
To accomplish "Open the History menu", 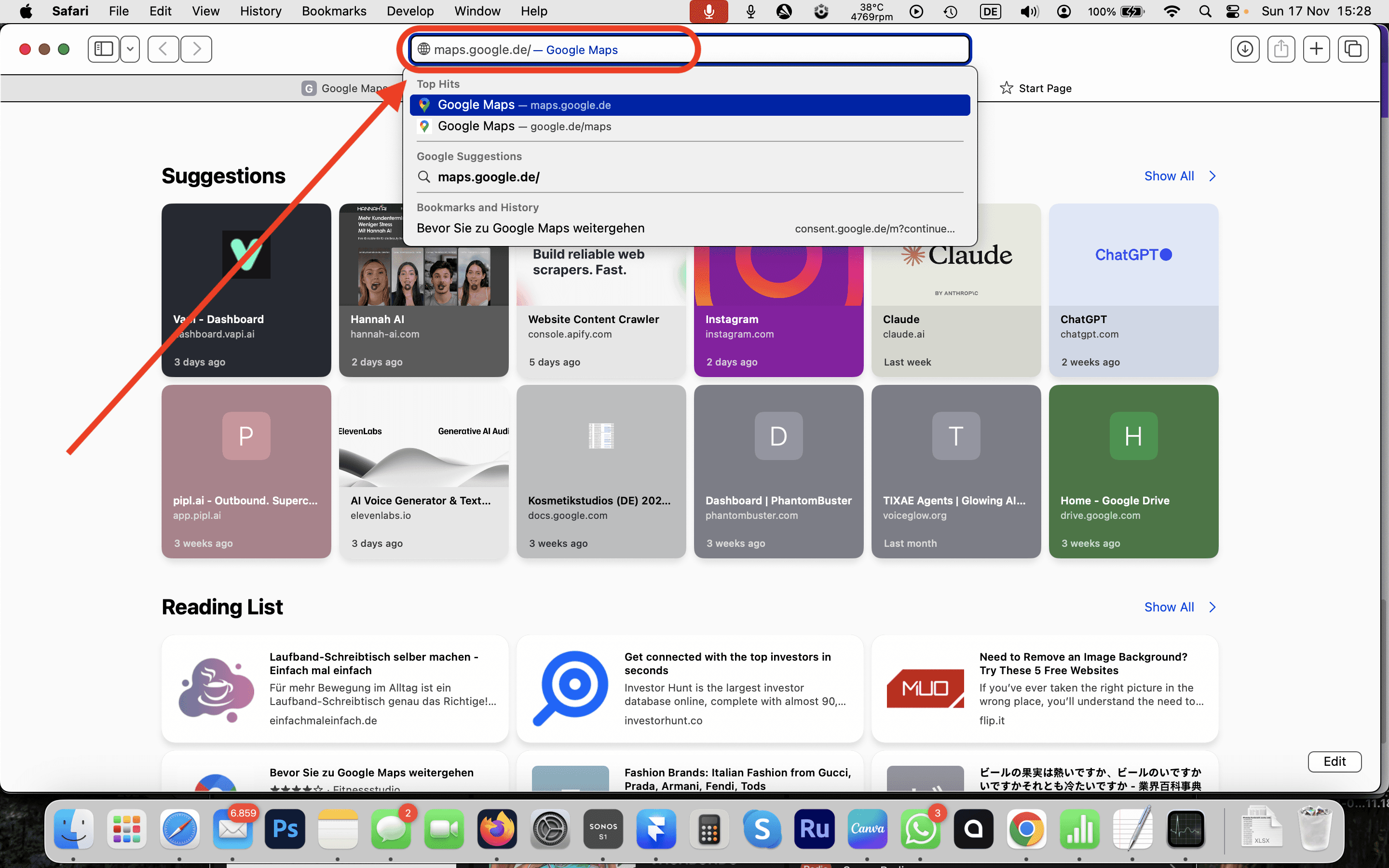I will tap(260, 11).
